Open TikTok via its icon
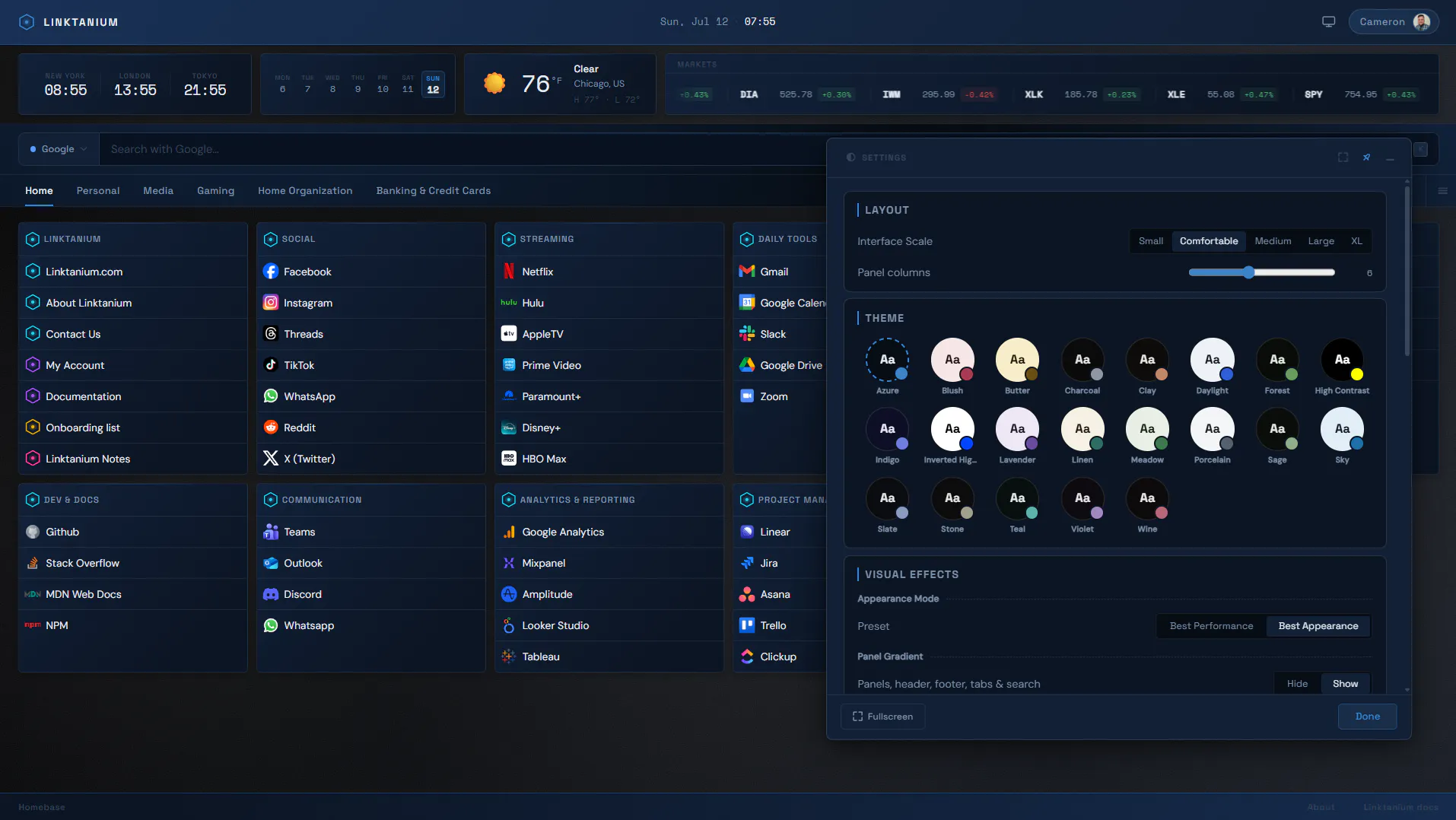The height and width of the screenshot is (820, 1456). (x=271, y=365)
